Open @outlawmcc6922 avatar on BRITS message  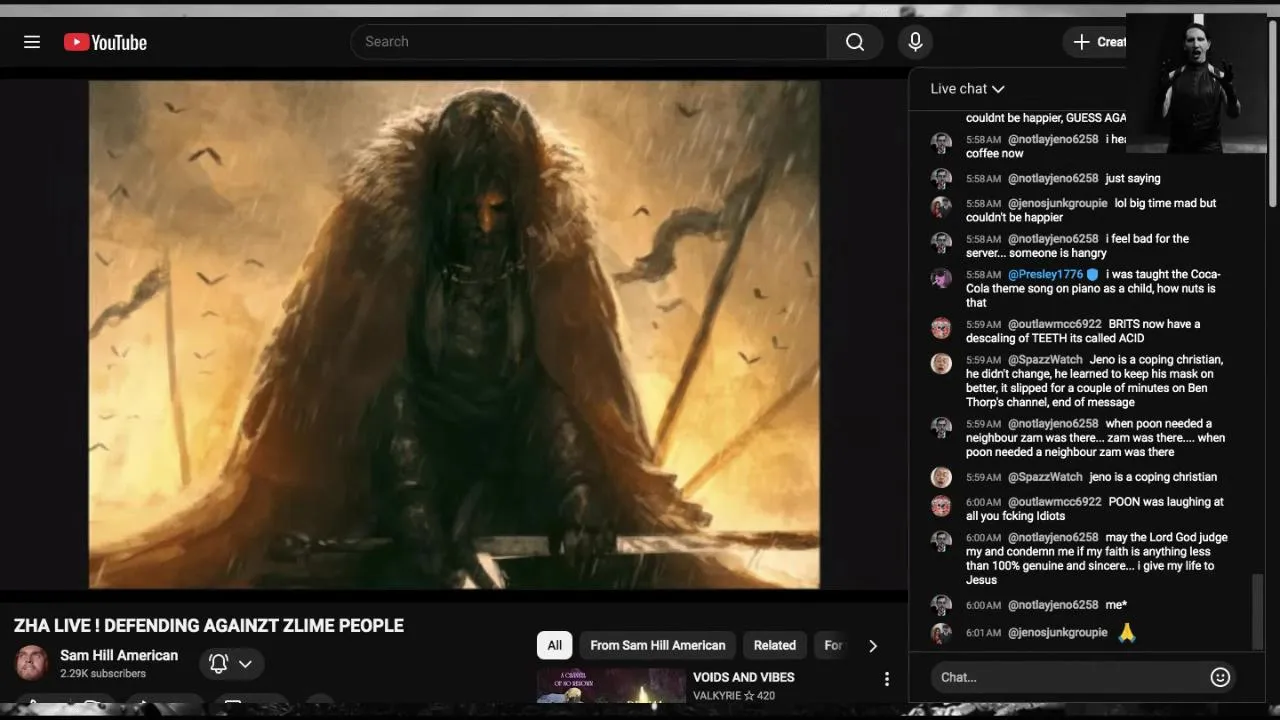point(941,328)
